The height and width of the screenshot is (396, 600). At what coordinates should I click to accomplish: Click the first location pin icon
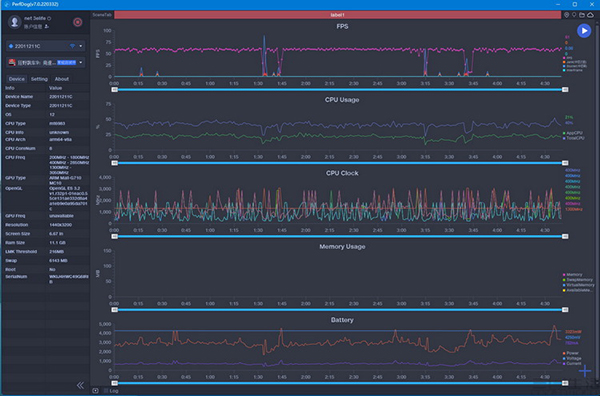pyautogui.click(x=566, y=15)
